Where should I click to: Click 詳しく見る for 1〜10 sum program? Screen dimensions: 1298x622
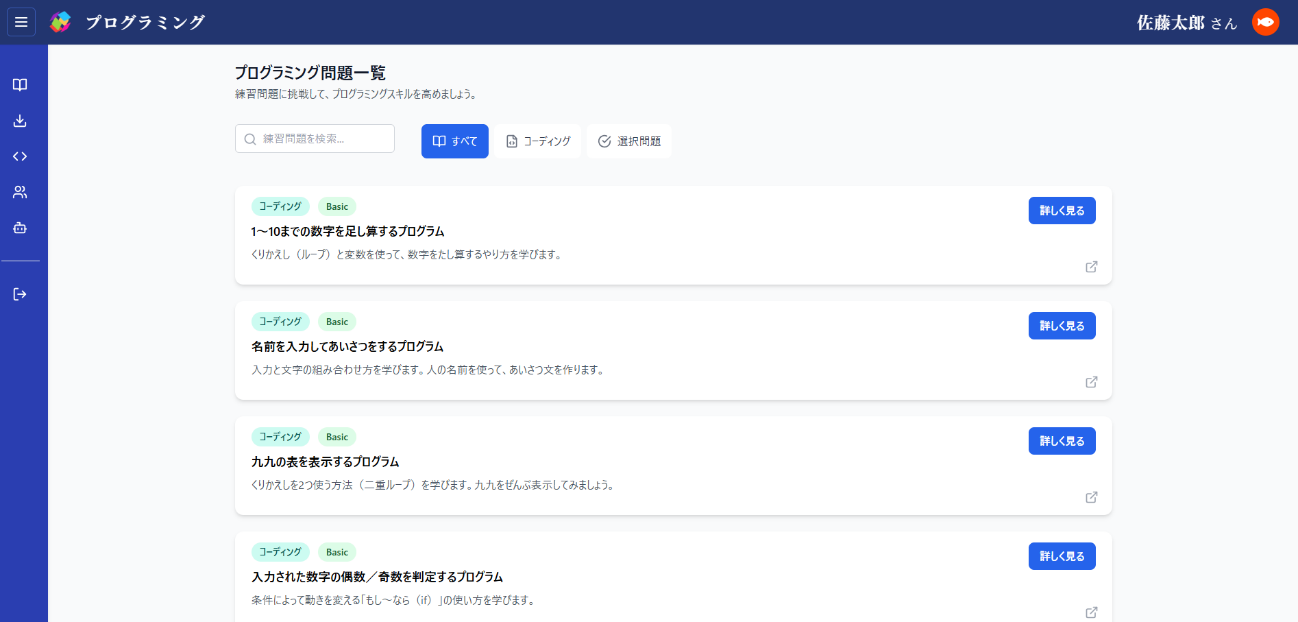tap(1061, 211)
